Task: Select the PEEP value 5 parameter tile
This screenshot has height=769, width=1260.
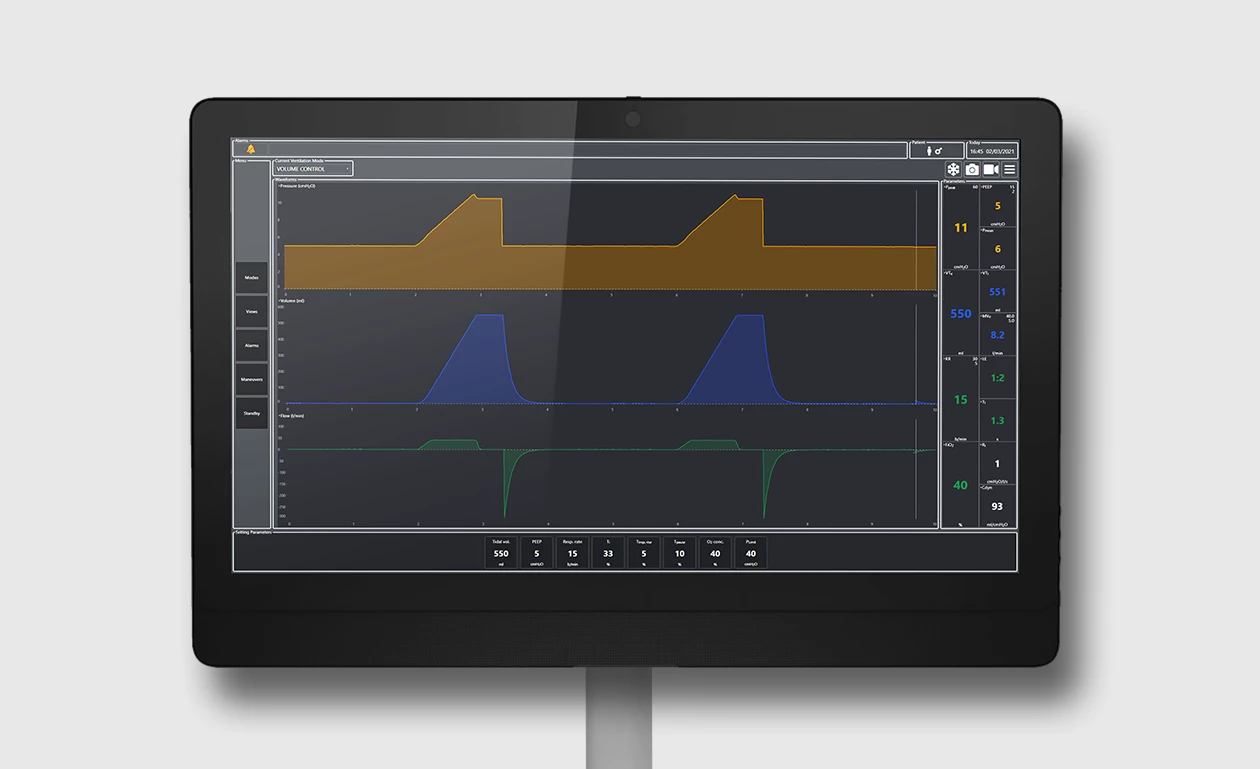Action: [x=998, y=205]
